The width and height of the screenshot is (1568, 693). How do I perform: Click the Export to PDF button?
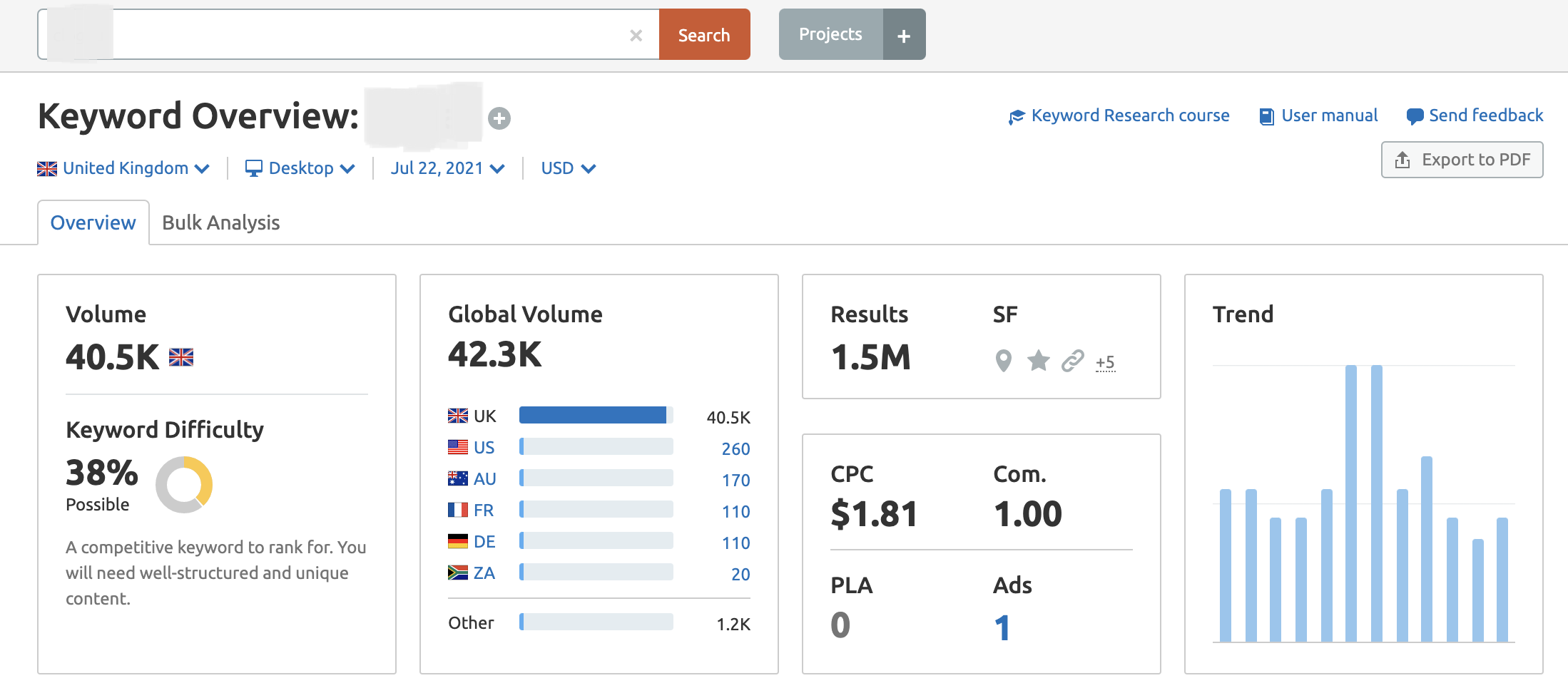(x=1462, y=160)
